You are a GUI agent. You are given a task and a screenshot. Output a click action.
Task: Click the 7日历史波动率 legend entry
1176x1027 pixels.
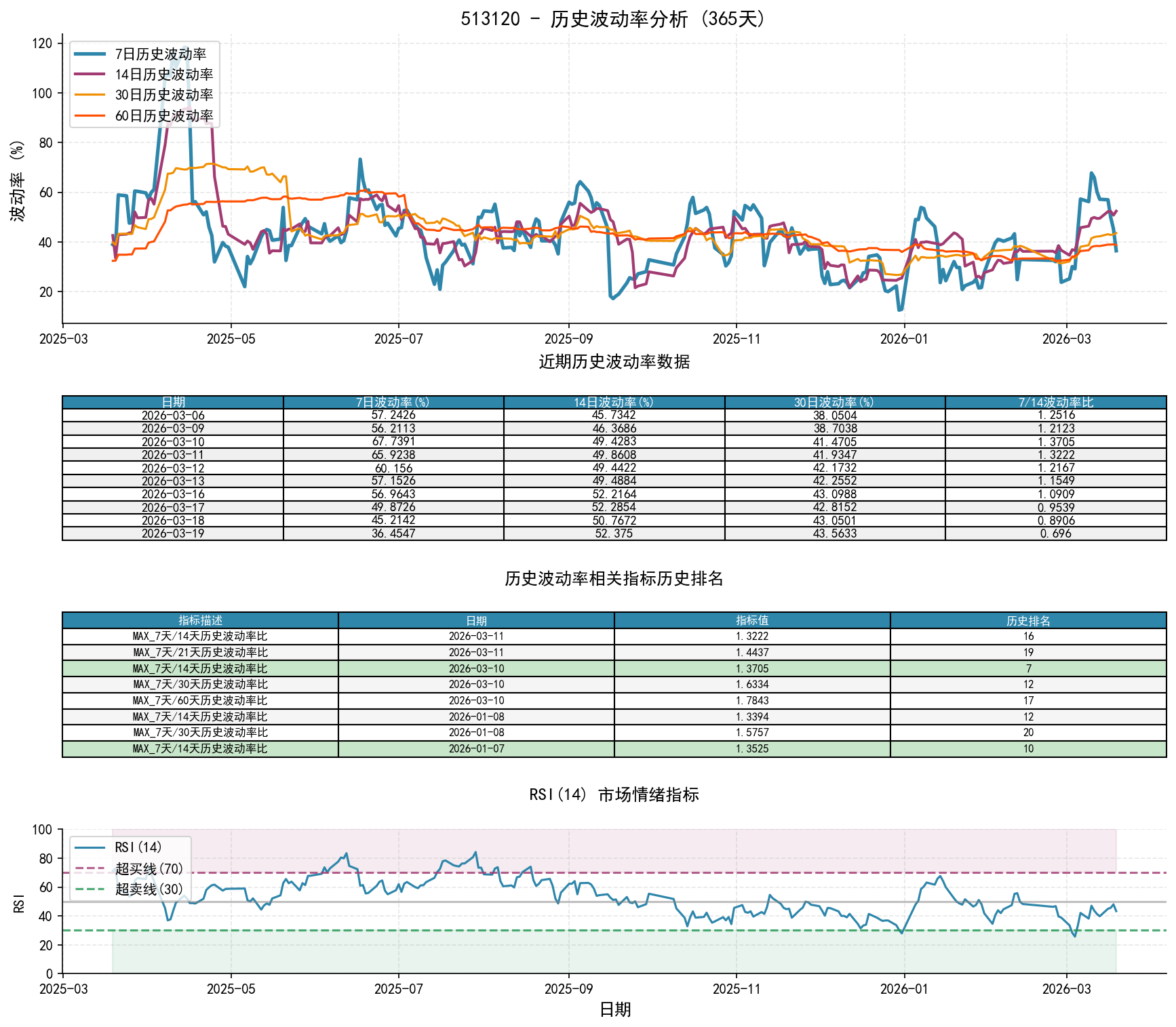pos(160,54)
